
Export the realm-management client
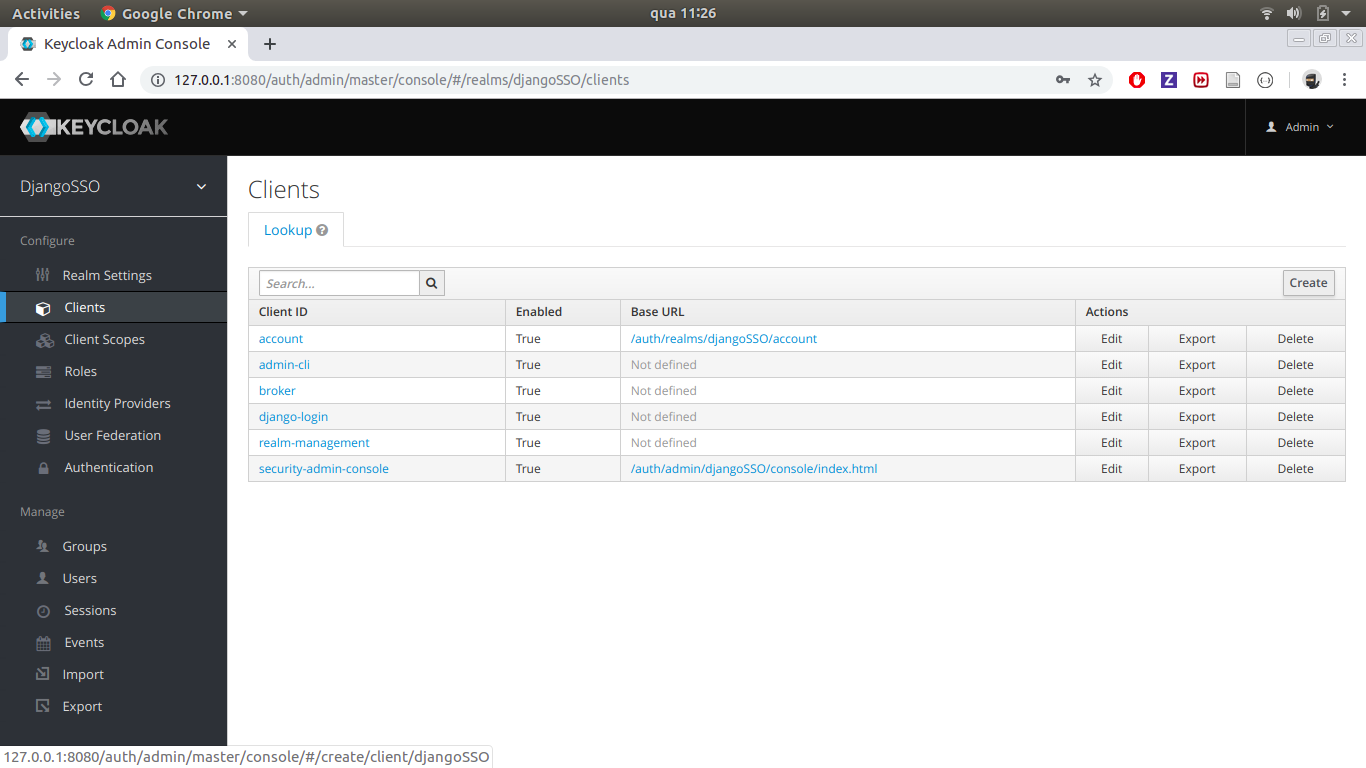tap(1197, 443)
